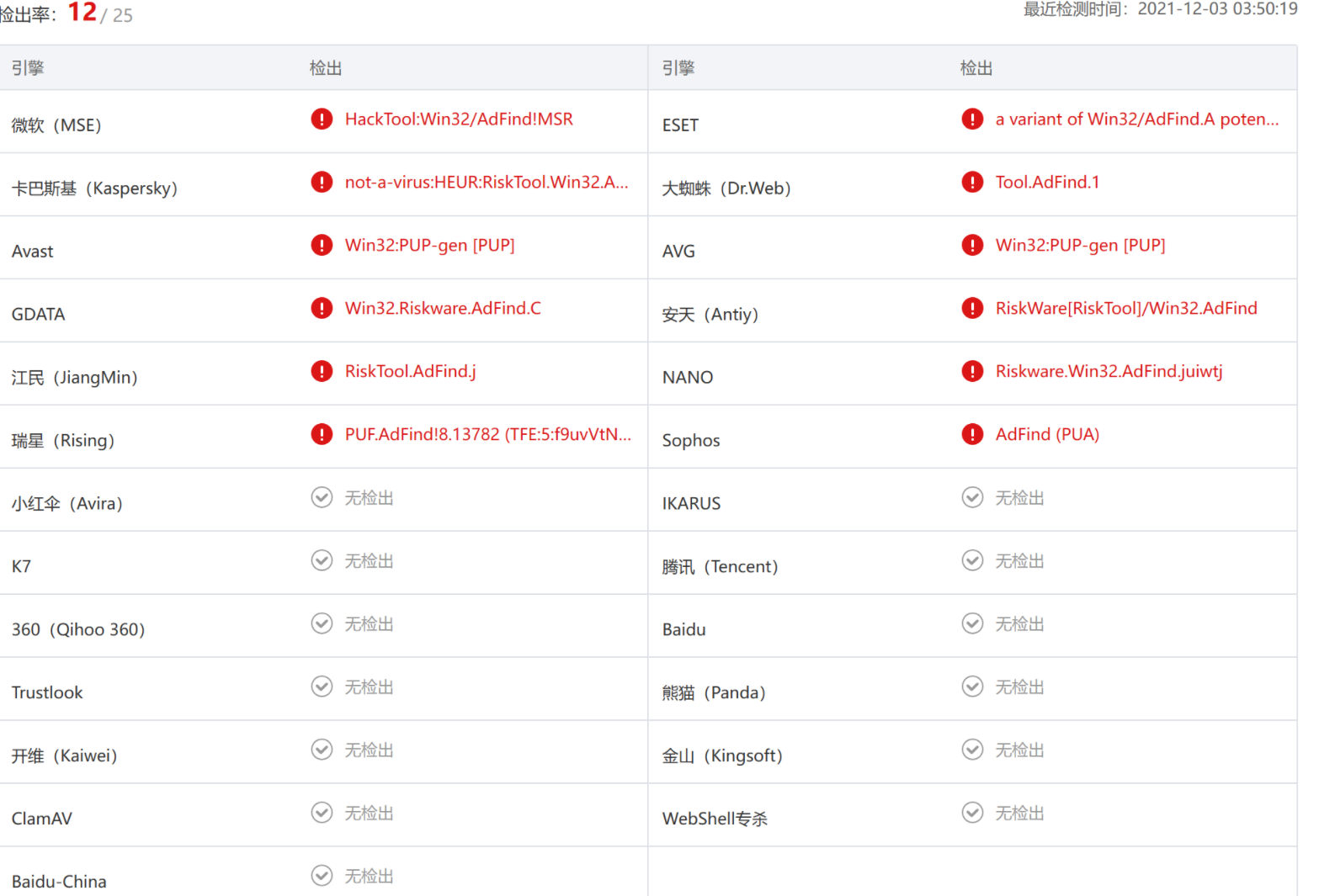The image size is (1319, 896).
Task: Click engine name 微软 (MSE)
Action: point(56,125)
